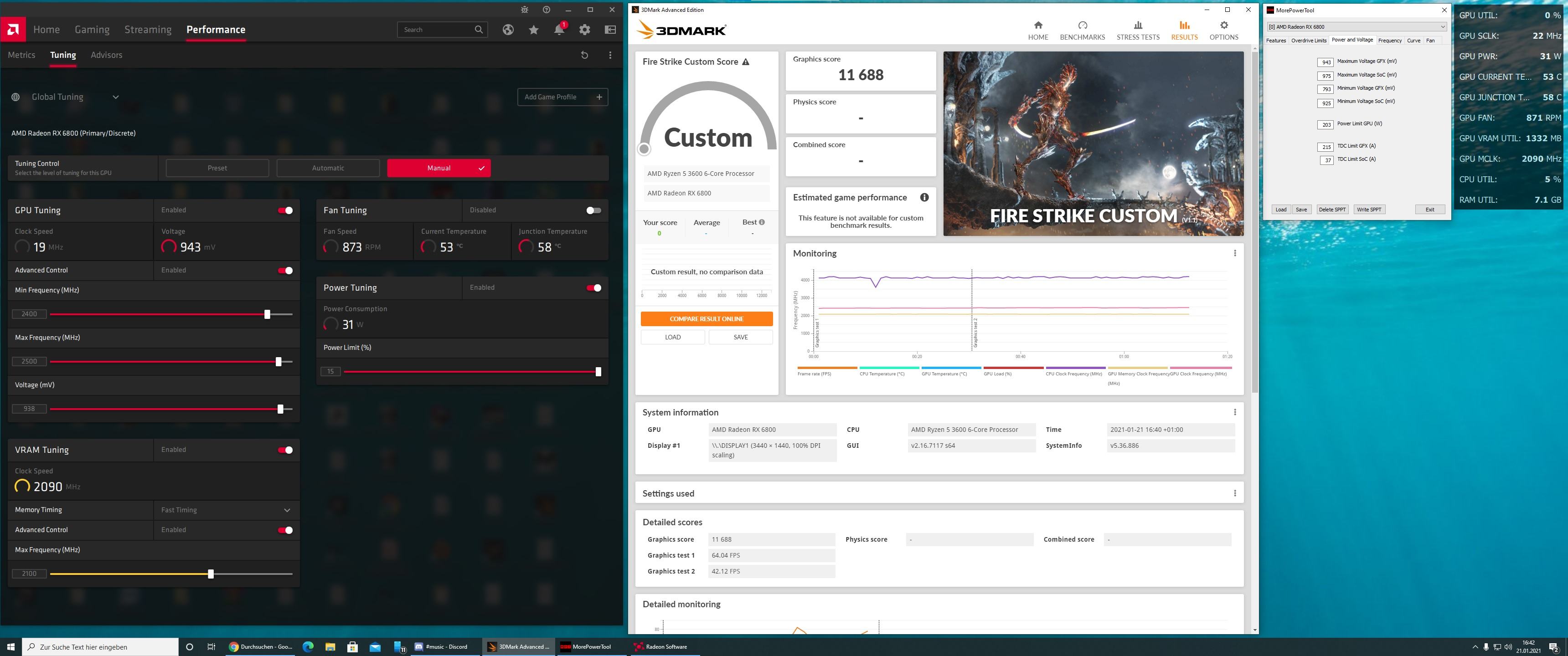Screen dimensions: 1568x656
Task: Open 3DMark RESULTS section
Action: (x=1184, y=31)
